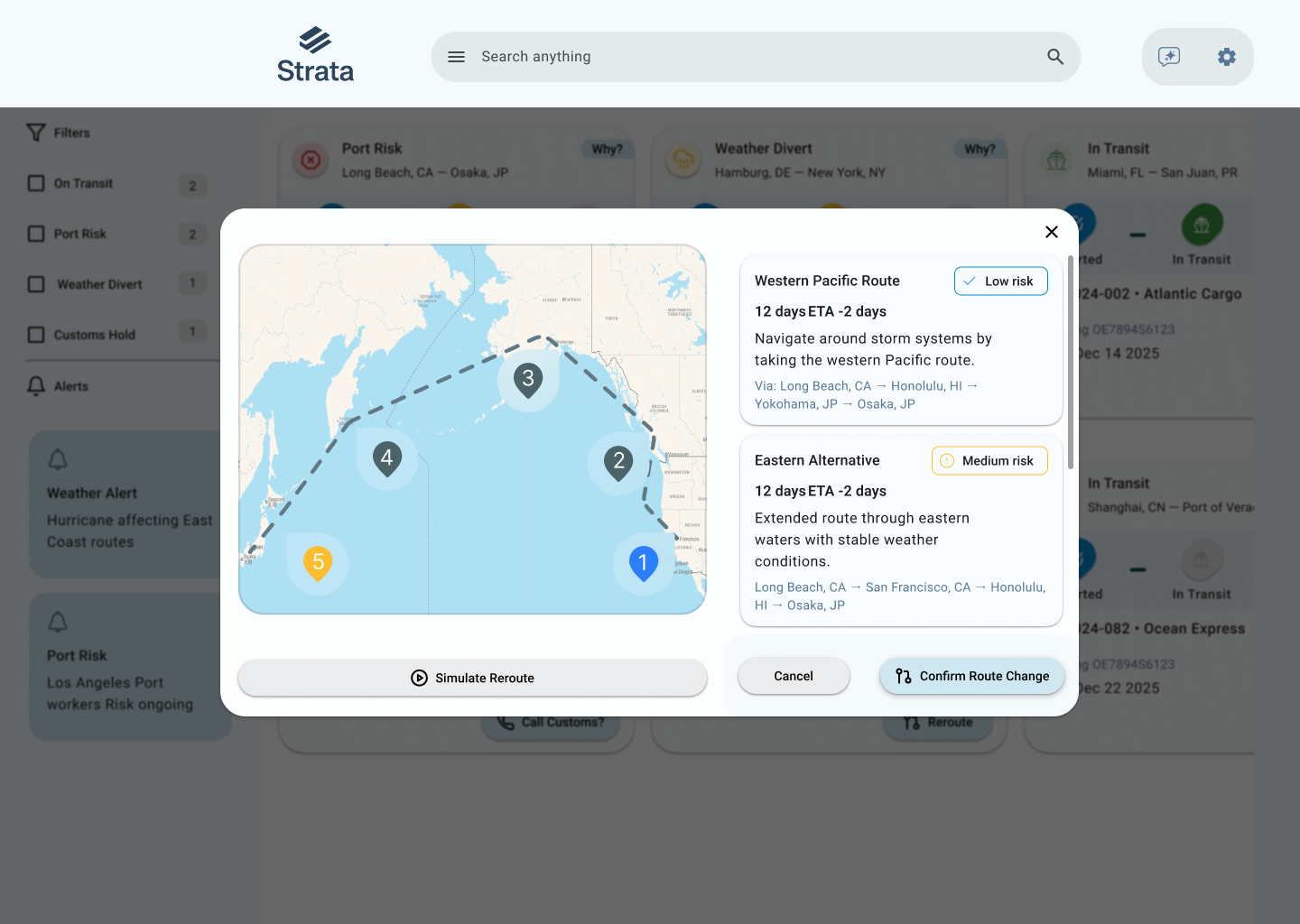Click Port Risk status icon on card

[x=311, y=160]
